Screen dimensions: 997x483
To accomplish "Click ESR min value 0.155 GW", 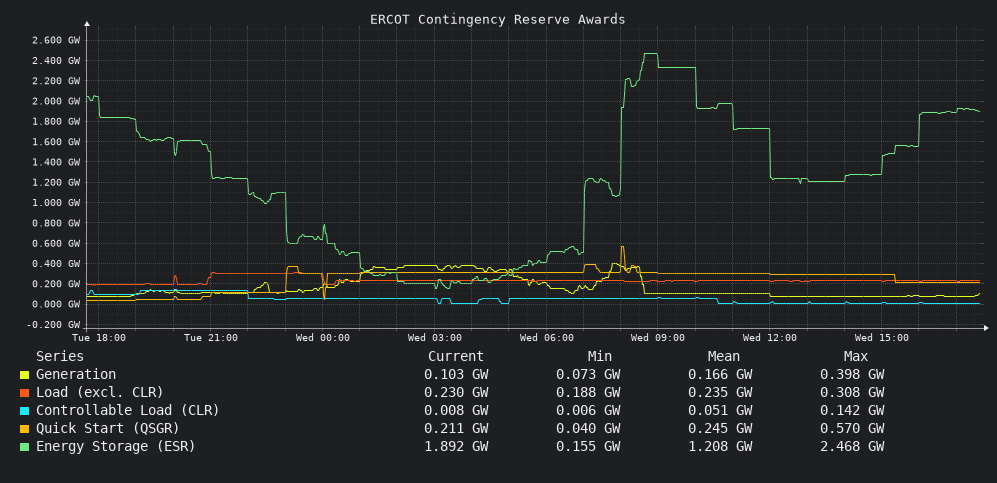I will 588,446.
